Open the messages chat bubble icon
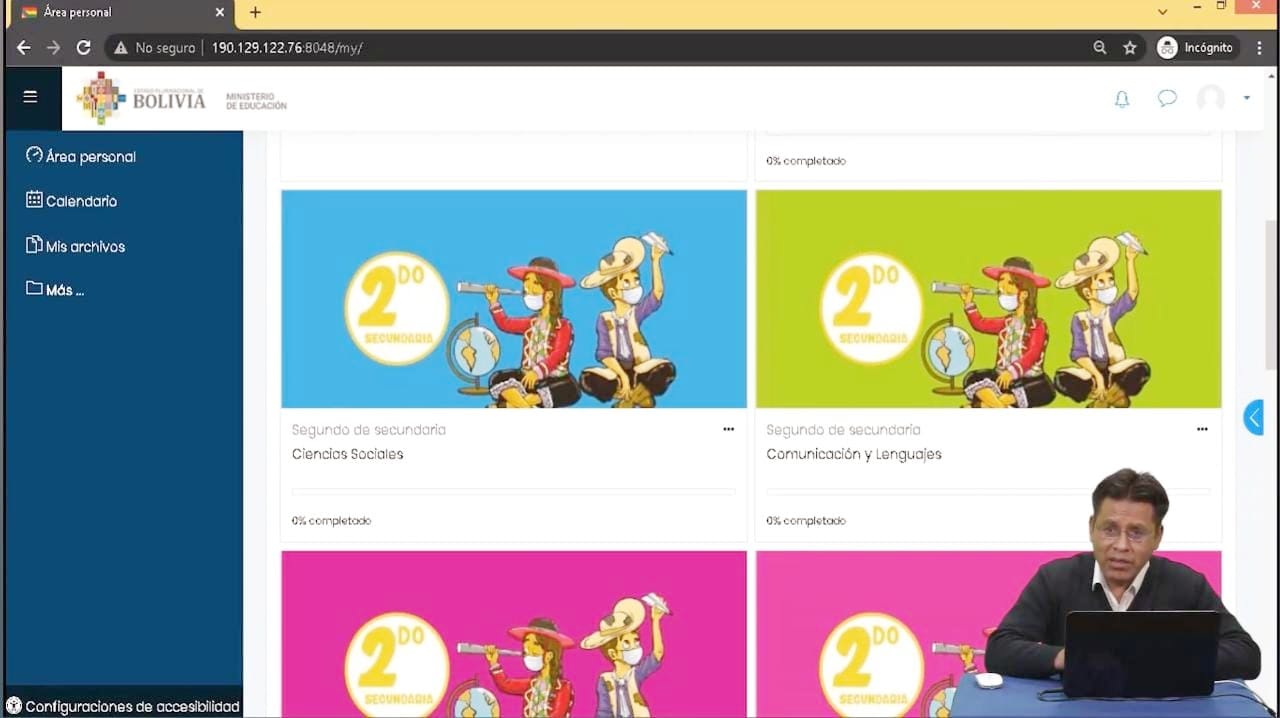Viewport: 1280px width, 718px height. point(1167,98)
